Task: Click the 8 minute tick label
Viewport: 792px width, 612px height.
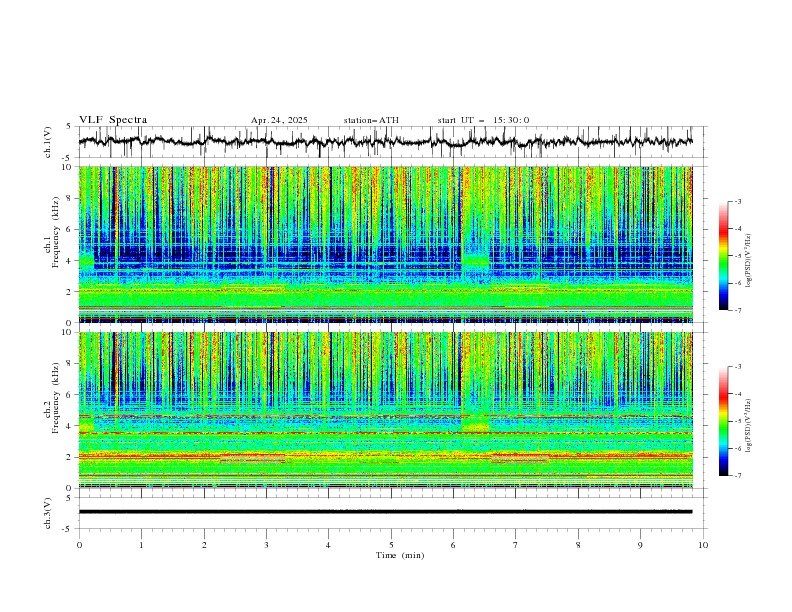Action: click(x=578, y=545)
